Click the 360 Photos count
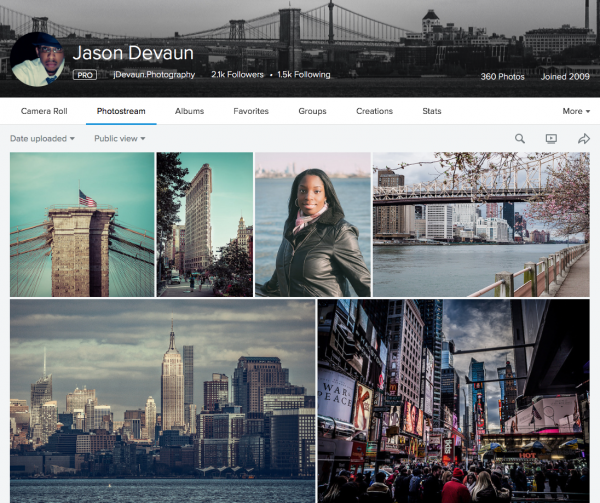Screen dimensions: 600x503 pyautogui.click(x=502, y=77)
